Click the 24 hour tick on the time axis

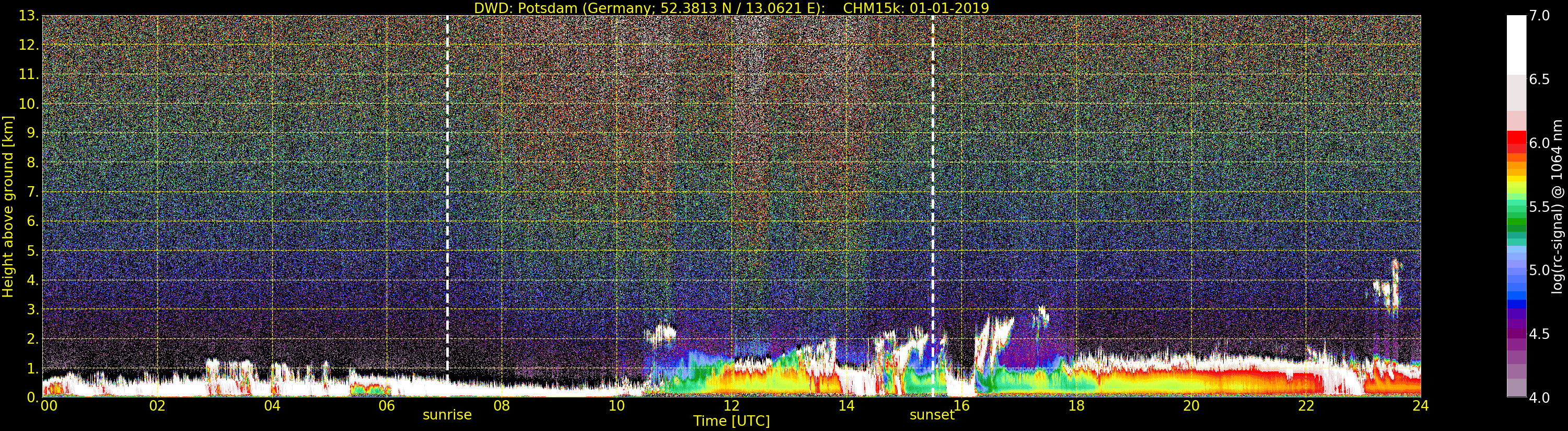1420,406
